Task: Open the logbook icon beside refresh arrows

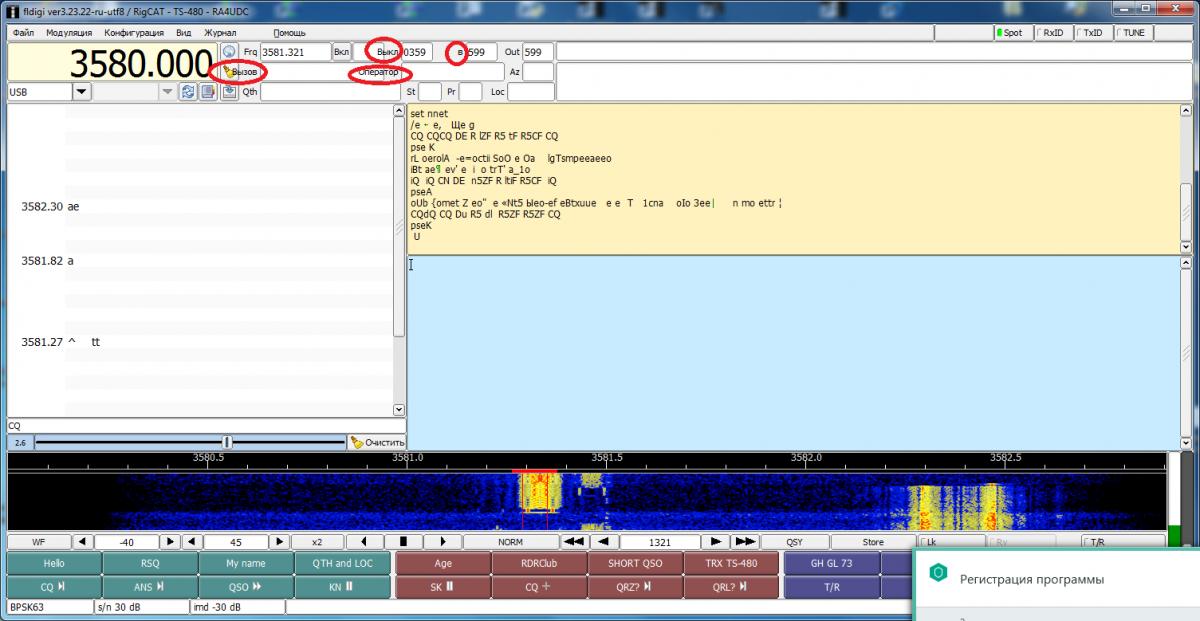Action: [x=208, y=92]
